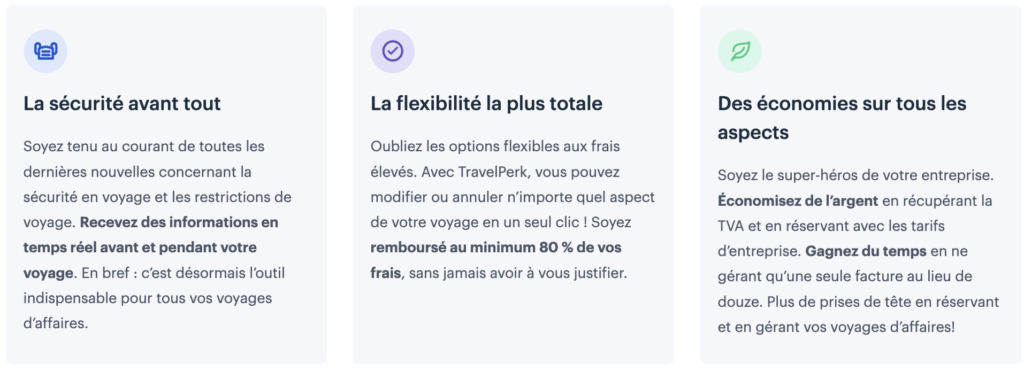Click "d'affaires." at the end of the security card

pyautogui.click(x=56, y=324)
